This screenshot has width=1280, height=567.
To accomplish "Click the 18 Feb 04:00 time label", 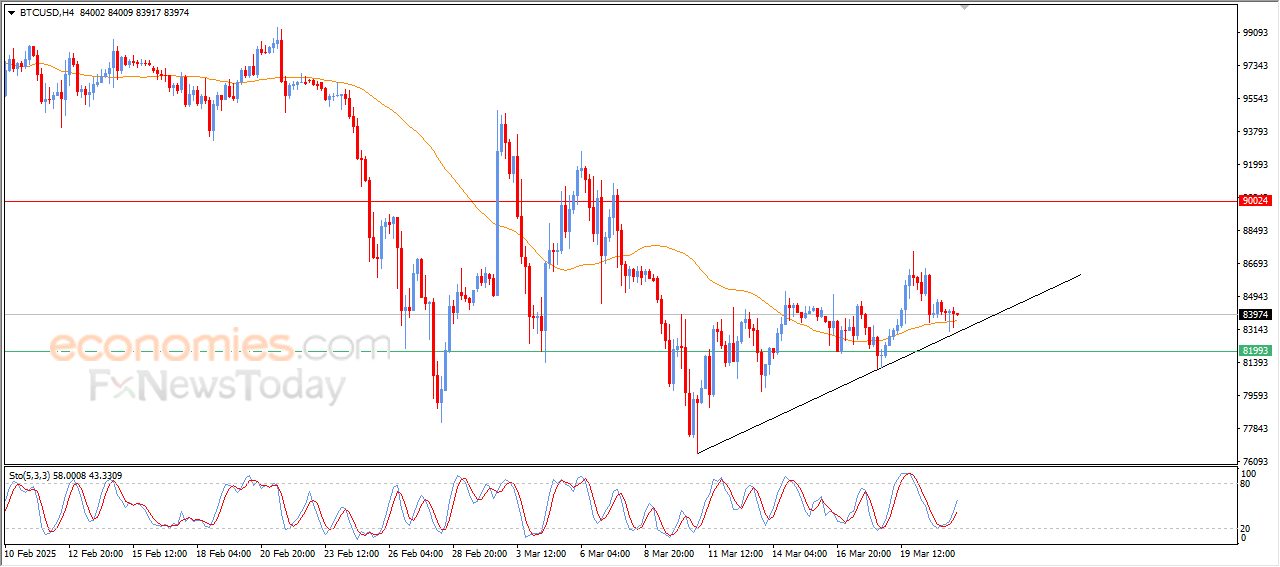I will (224, 552).
